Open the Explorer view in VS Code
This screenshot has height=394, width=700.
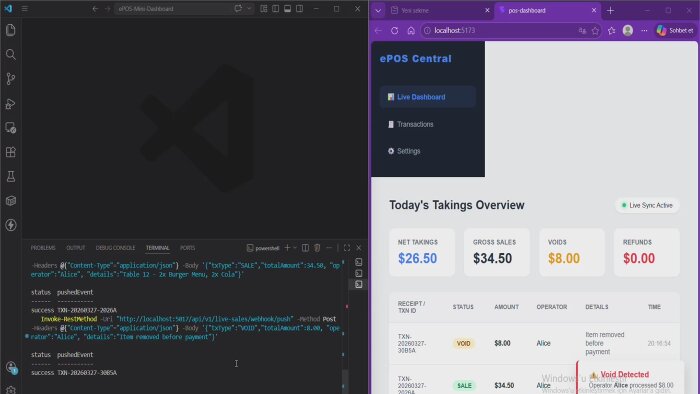pyautogui.click(x=11, y=30)
